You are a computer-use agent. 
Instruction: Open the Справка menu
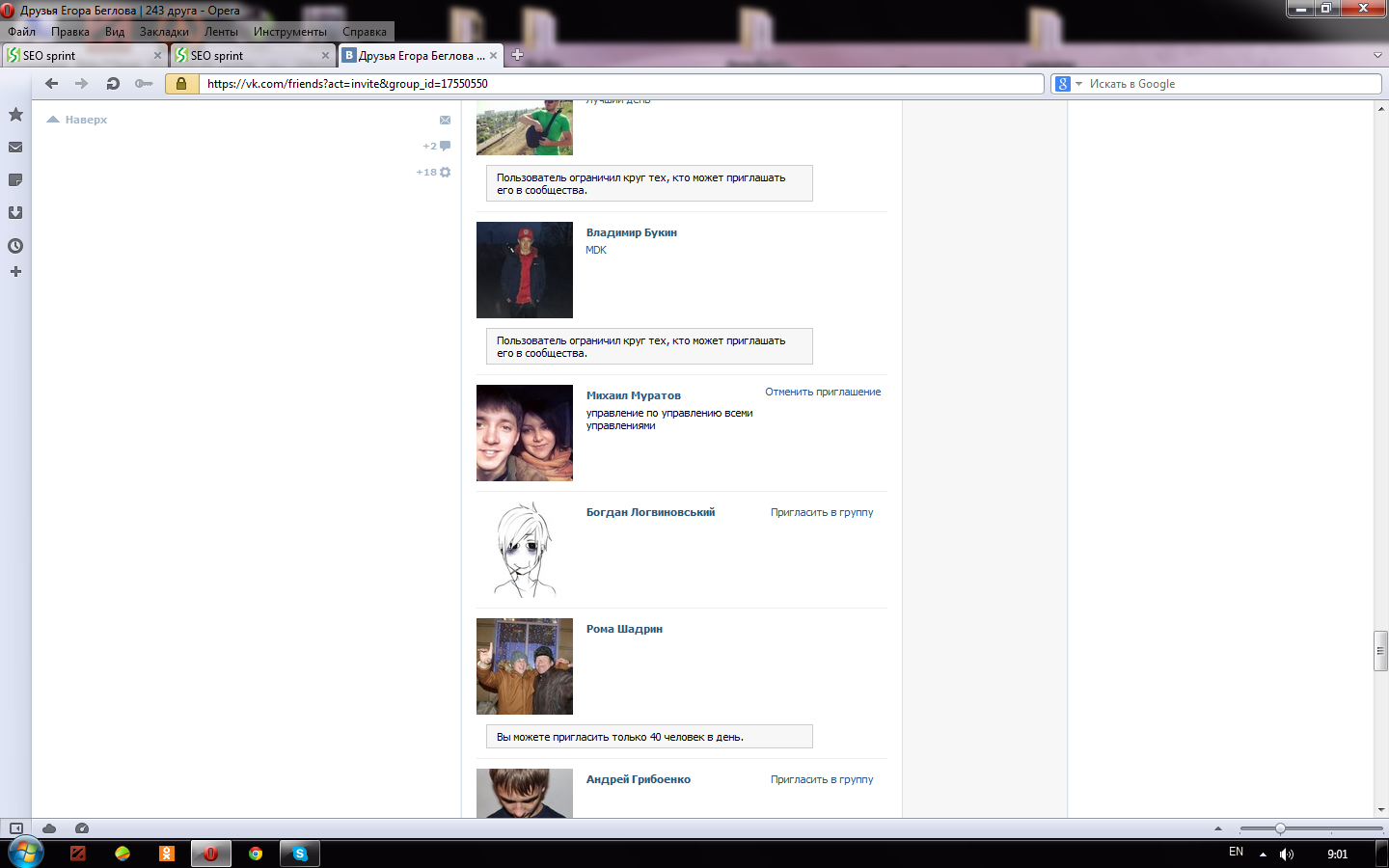click(x=365, y=32)
